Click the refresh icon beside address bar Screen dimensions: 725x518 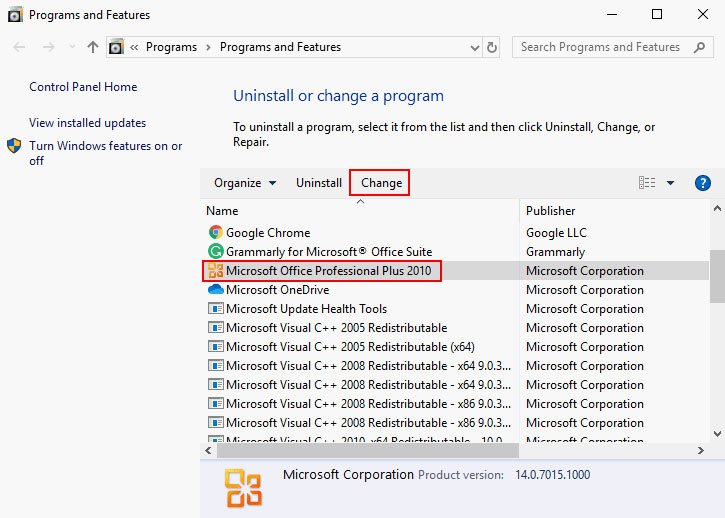[x=492, y=47]
